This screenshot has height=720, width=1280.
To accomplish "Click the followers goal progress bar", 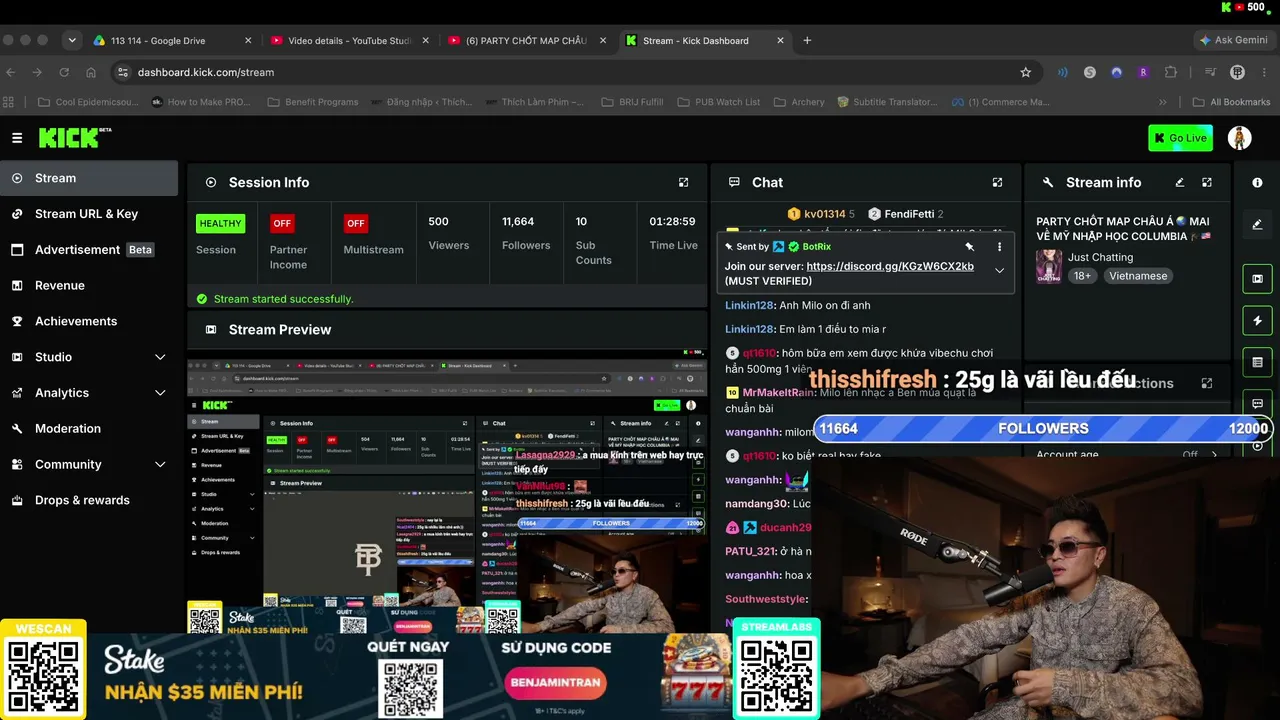I will pyautogui.click(x=1043, y=428).
